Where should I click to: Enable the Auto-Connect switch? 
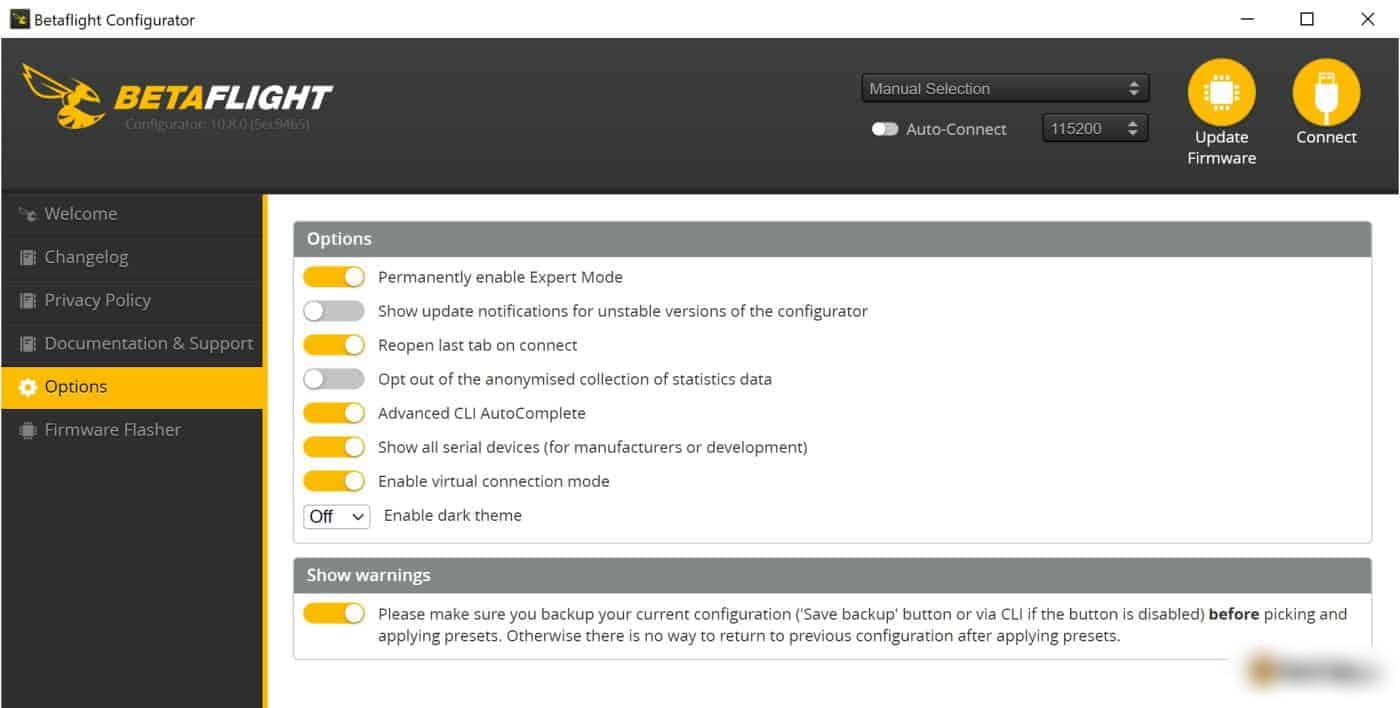[884, 129]
